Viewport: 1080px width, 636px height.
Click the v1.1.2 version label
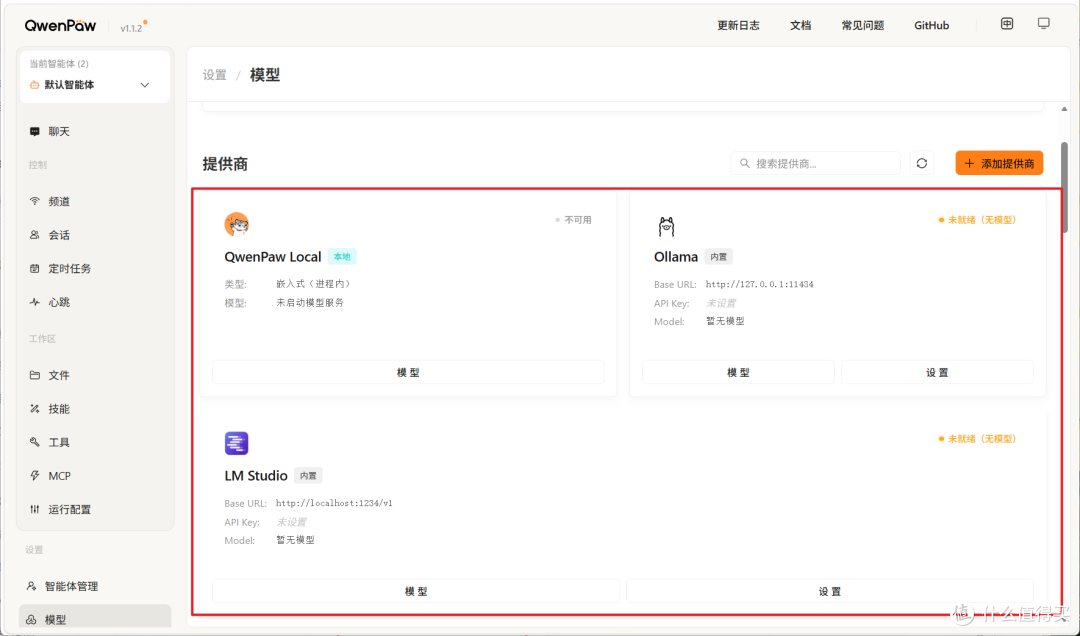coord(131,28)
